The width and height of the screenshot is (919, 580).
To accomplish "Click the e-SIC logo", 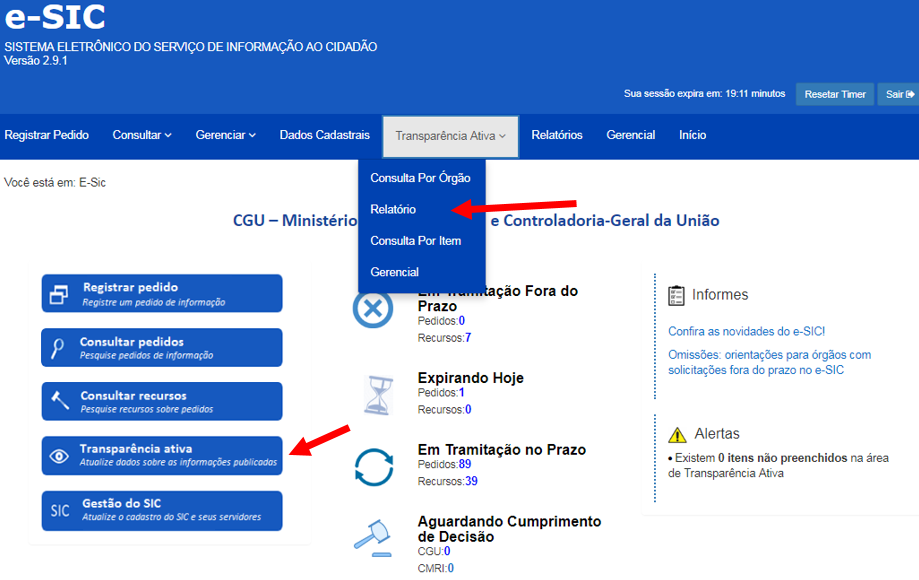I will pos(55,16).
